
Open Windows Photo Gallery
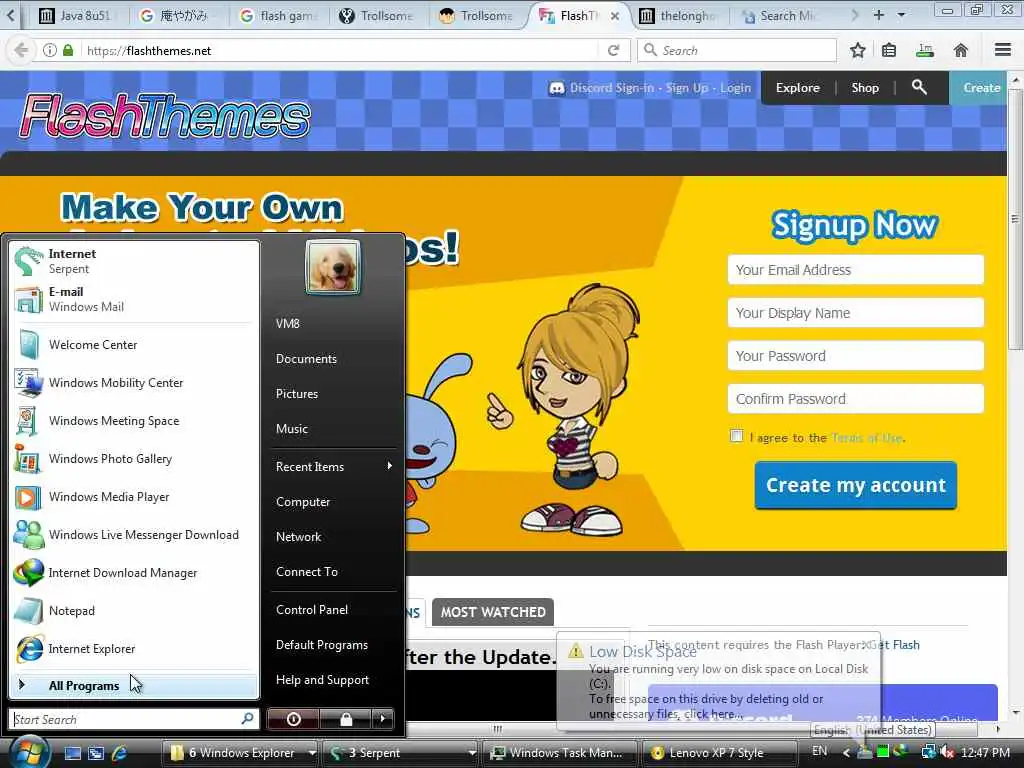click(134, 458)
